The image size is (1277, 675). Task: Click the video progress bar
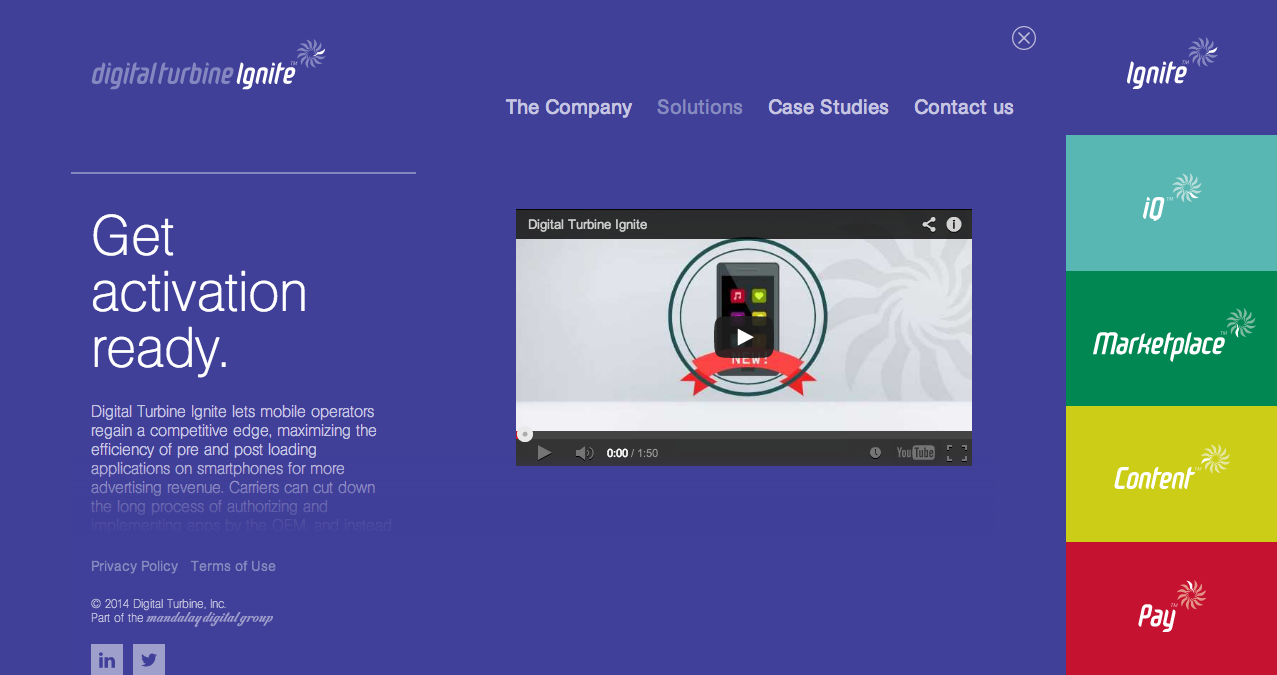743,432
